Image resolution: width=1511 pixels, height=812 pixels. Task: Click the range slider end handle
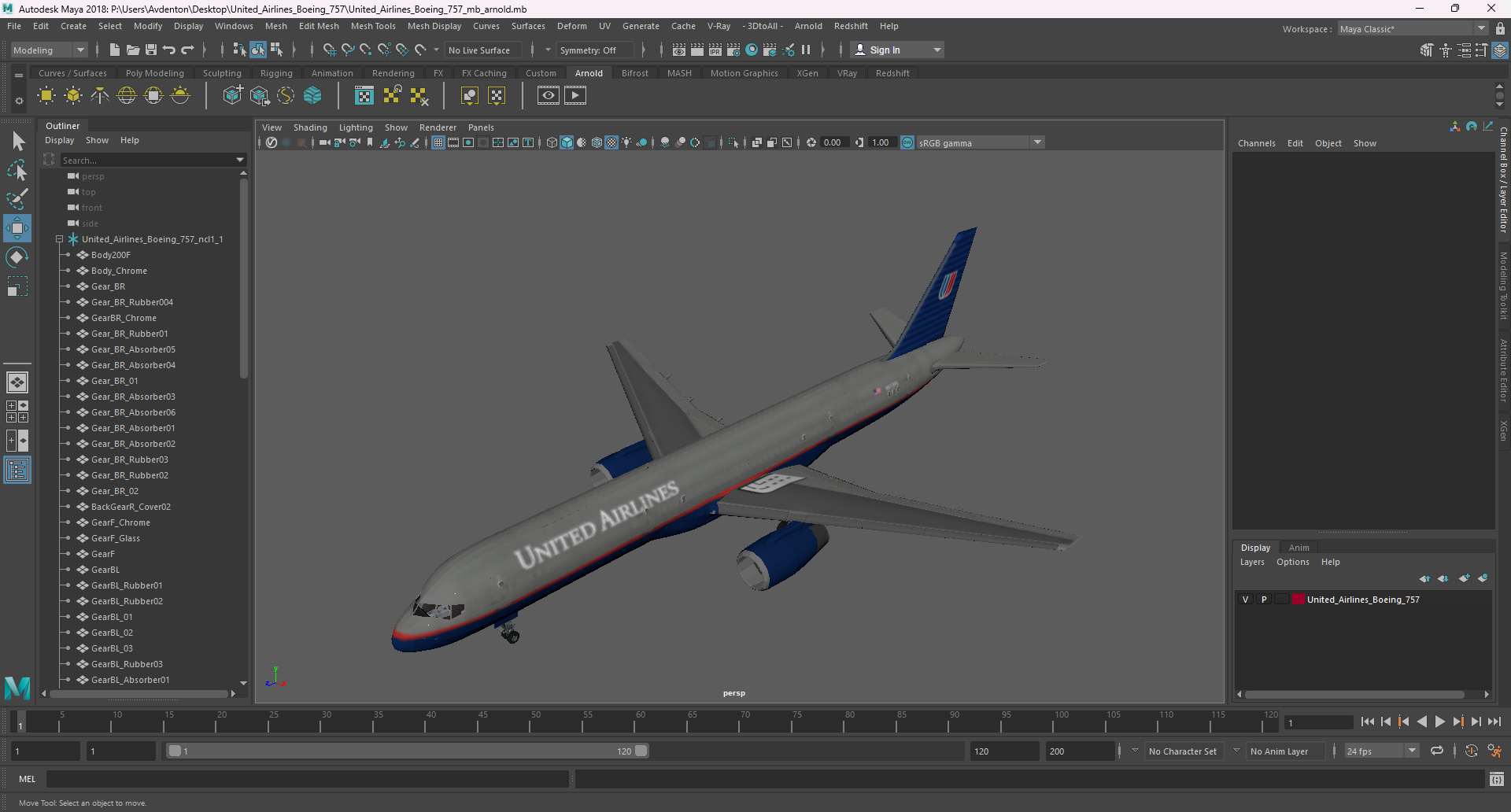click(x=641, y=751)
